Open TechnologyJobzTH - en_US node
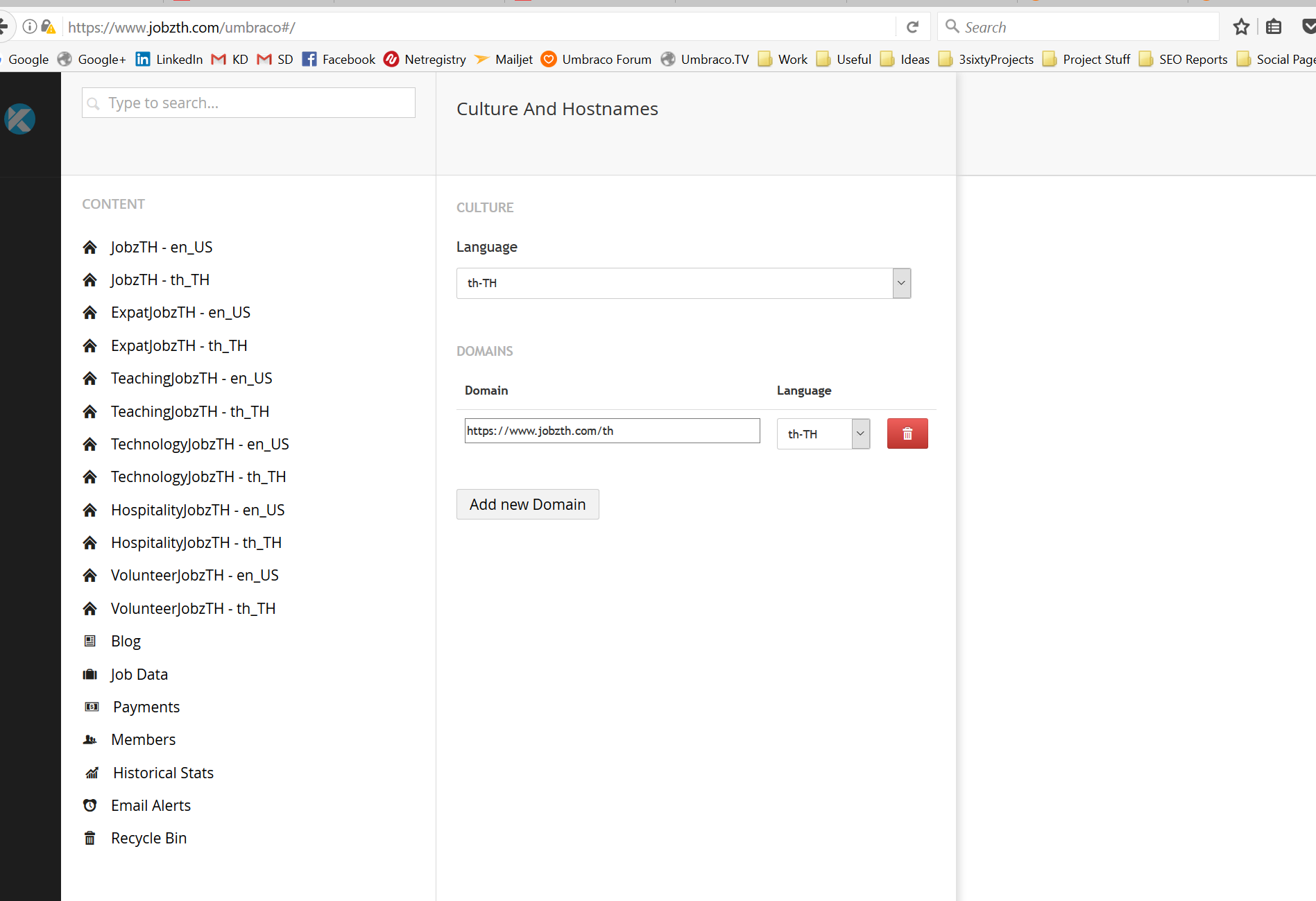 coord(200,445)
